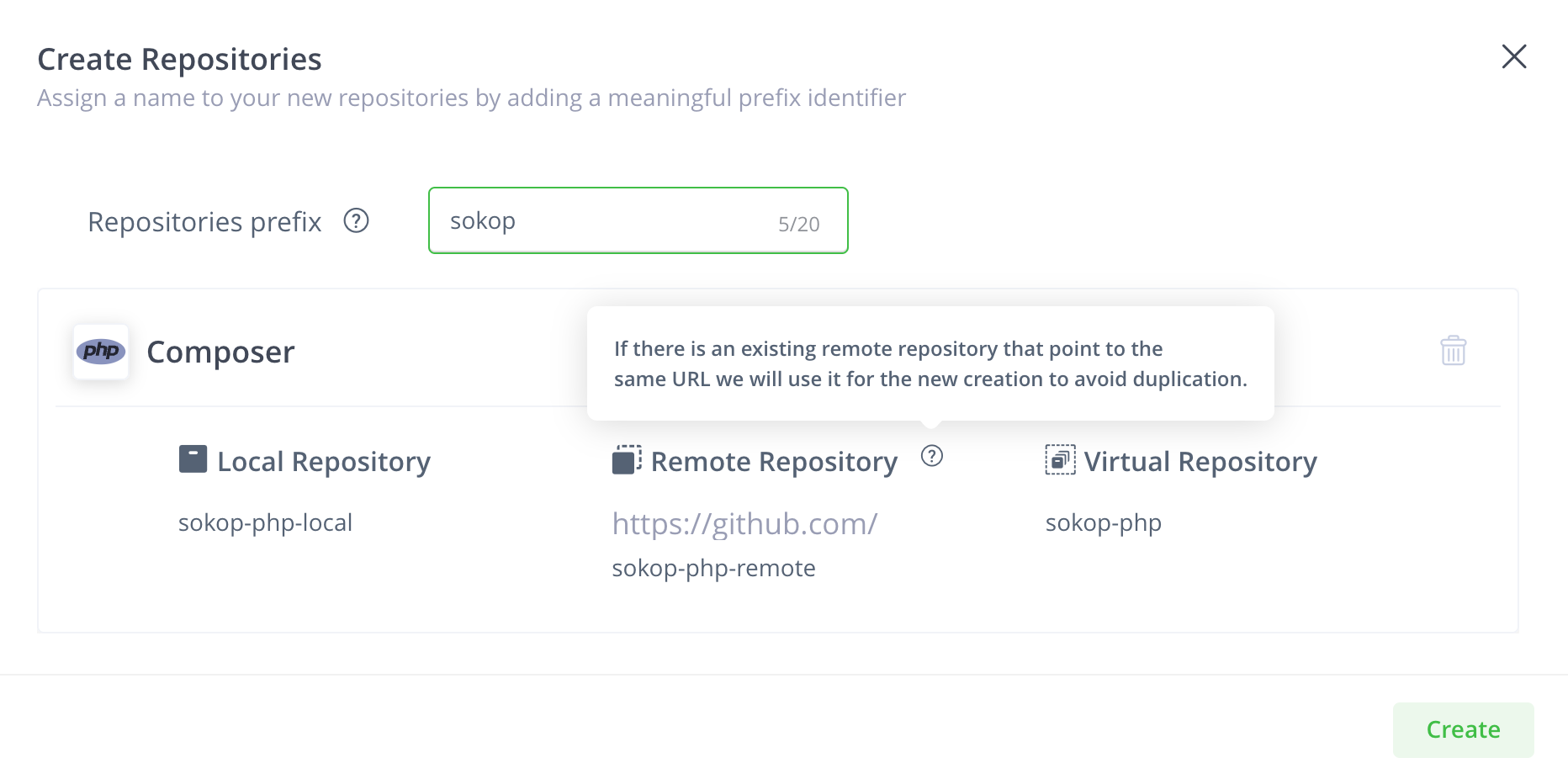Viewport: 1568px width, 779px height.
Task: Select the sokop-php-local repository name
Action: (x=265, y=522)
